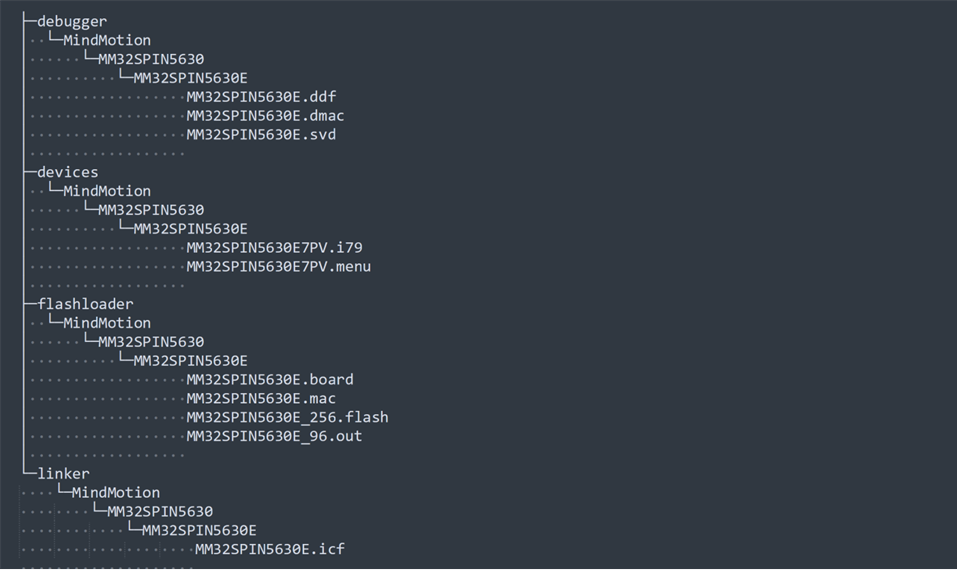The width and height of the screenshot is (957, 571).
Task: Click the MM32SPIN5630E.board file
Action: click(x=270, y=380)
